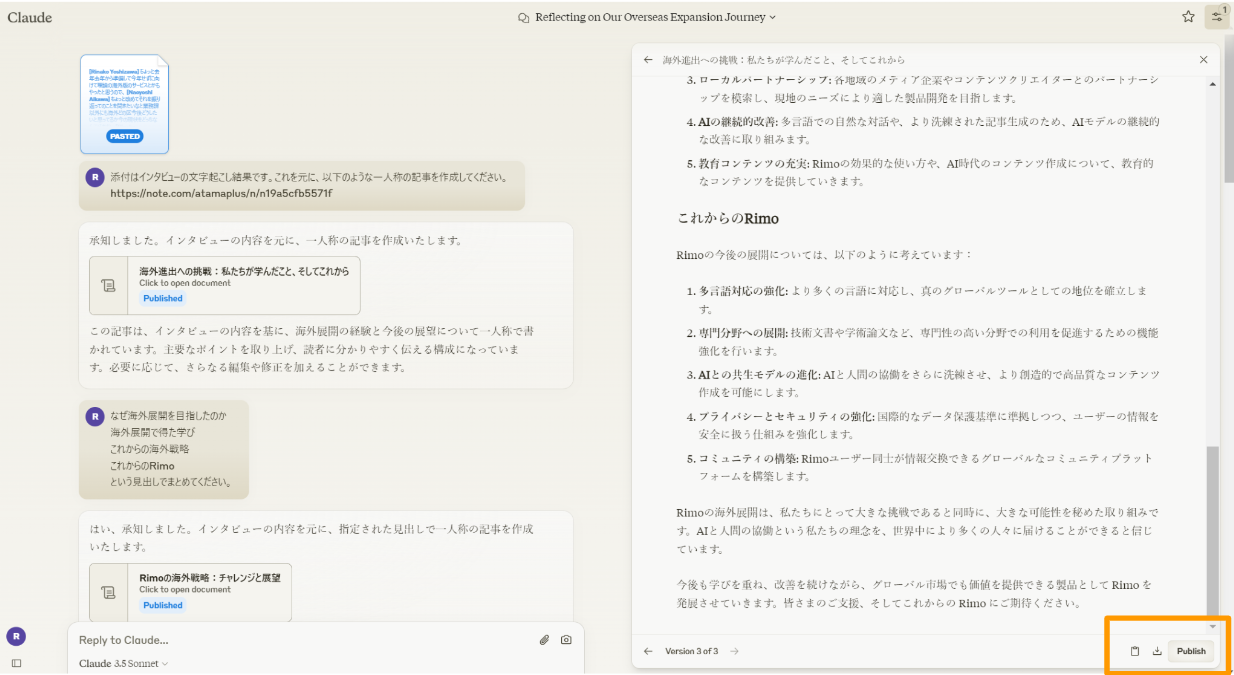Attach a file with the paperclip icon
The width and height of the screenshot is (1234, 675).
pyautogui.click(x=544, y=640)
